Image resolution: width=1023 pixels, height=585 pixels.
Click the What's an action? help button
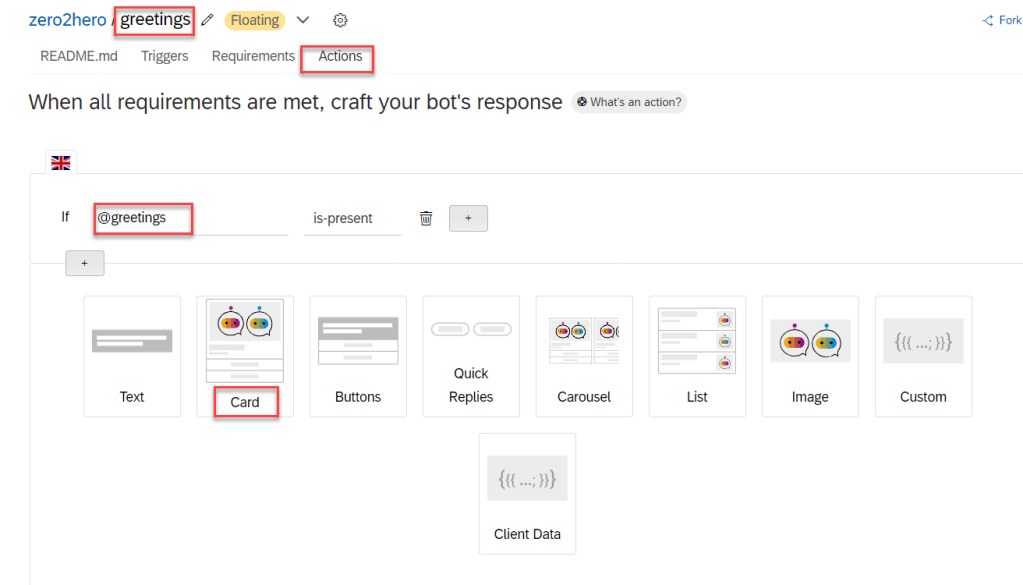[x=629, y=102]
